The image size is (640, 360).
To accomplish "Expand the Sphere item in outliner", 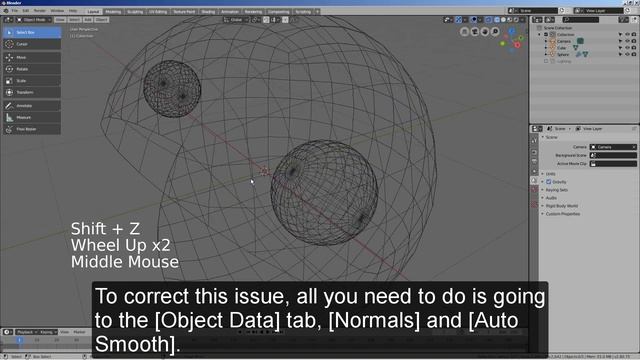I will click(546, 54).
